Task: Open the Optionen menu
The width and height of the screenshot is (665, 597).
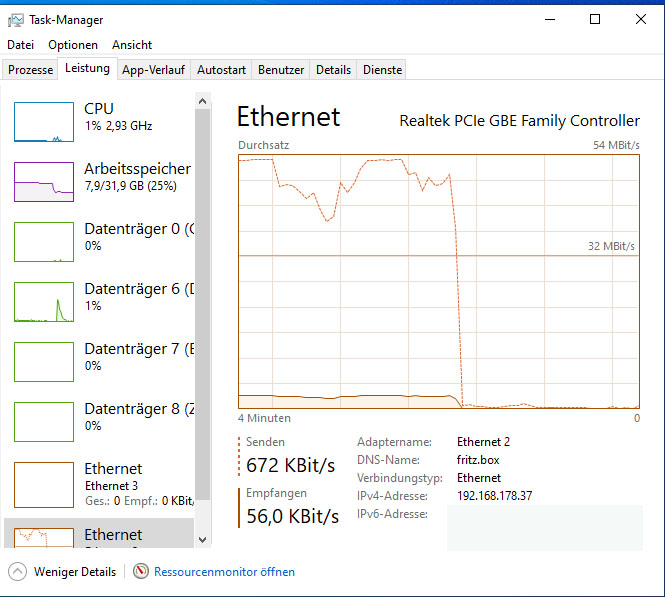Action: coord(73,45)
